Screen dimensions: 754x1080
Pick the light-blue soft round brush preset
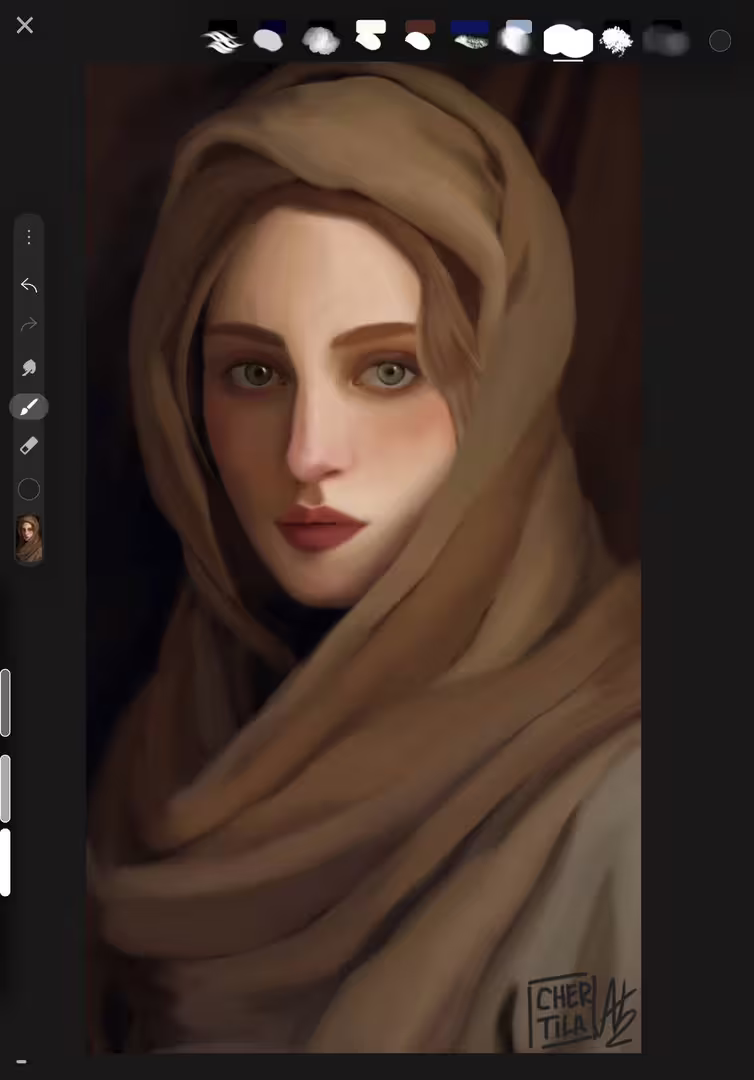516,37
